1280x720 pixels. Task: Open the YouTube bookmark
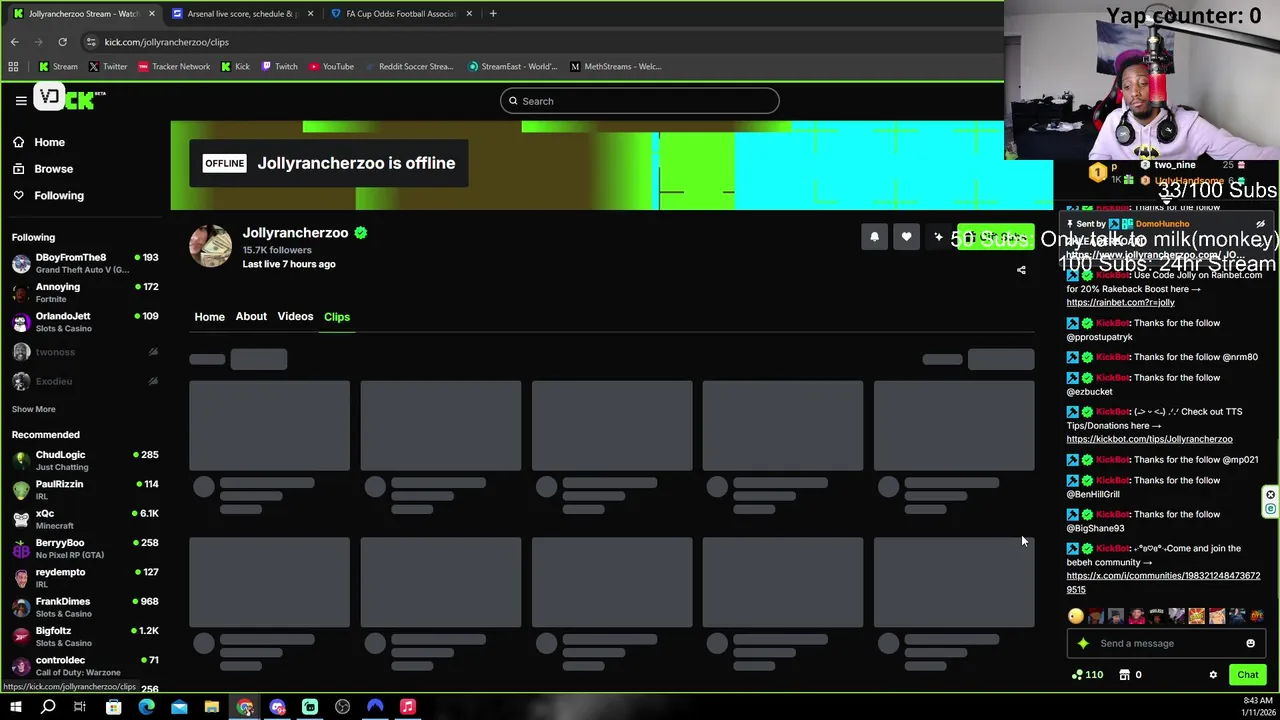tap(331, 67)
